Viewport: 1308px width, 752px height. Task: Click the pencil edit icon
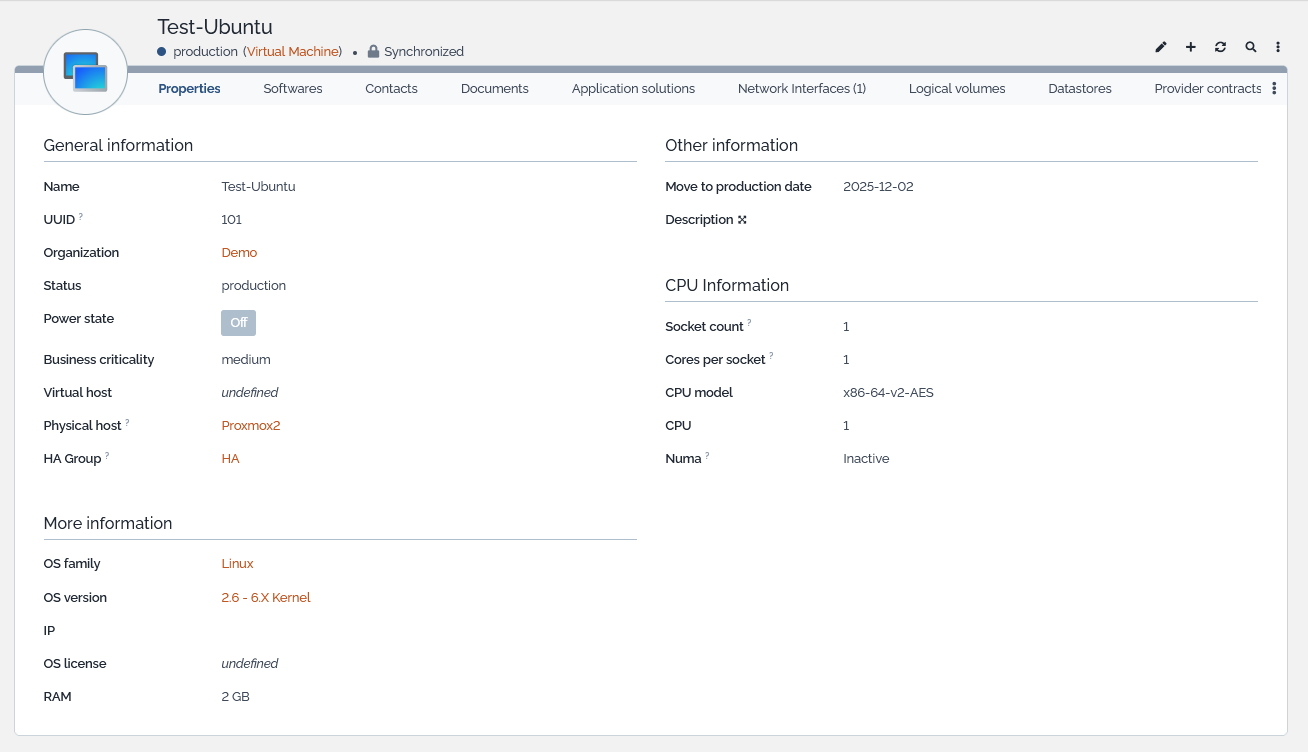pyautogui.click(x=1161, y=47)
